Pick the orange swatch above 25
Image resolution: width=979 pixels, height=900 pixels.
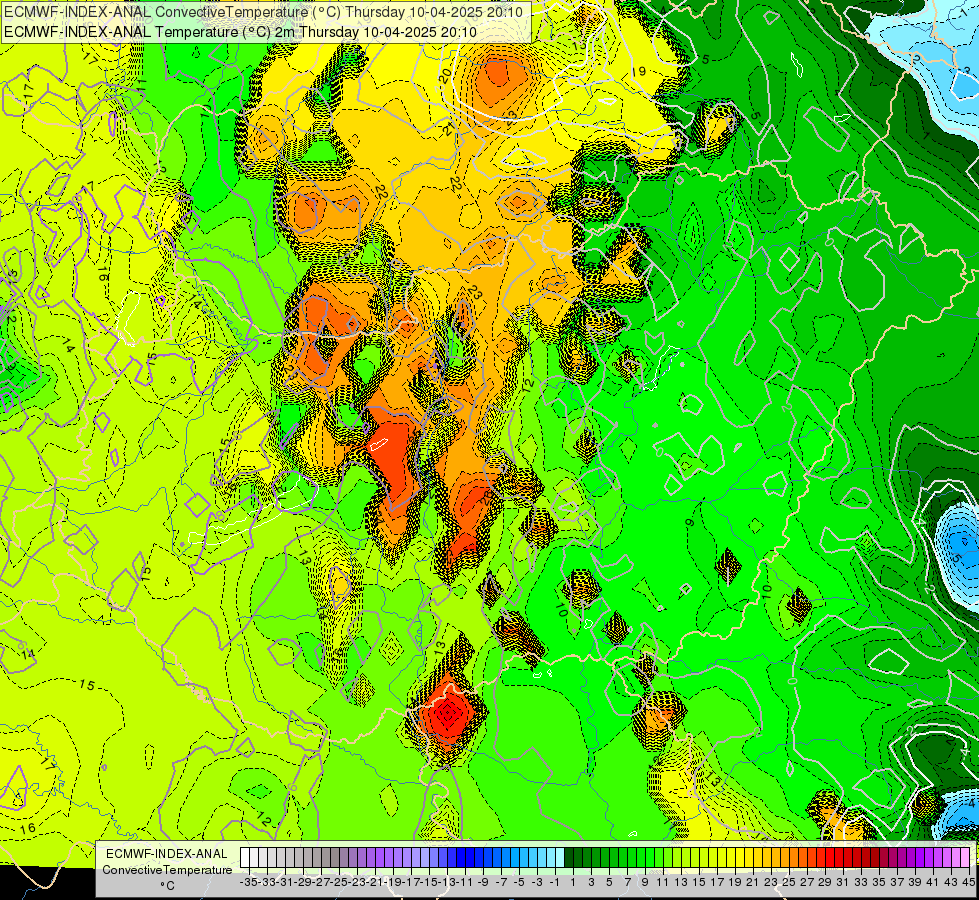(785, 858)
